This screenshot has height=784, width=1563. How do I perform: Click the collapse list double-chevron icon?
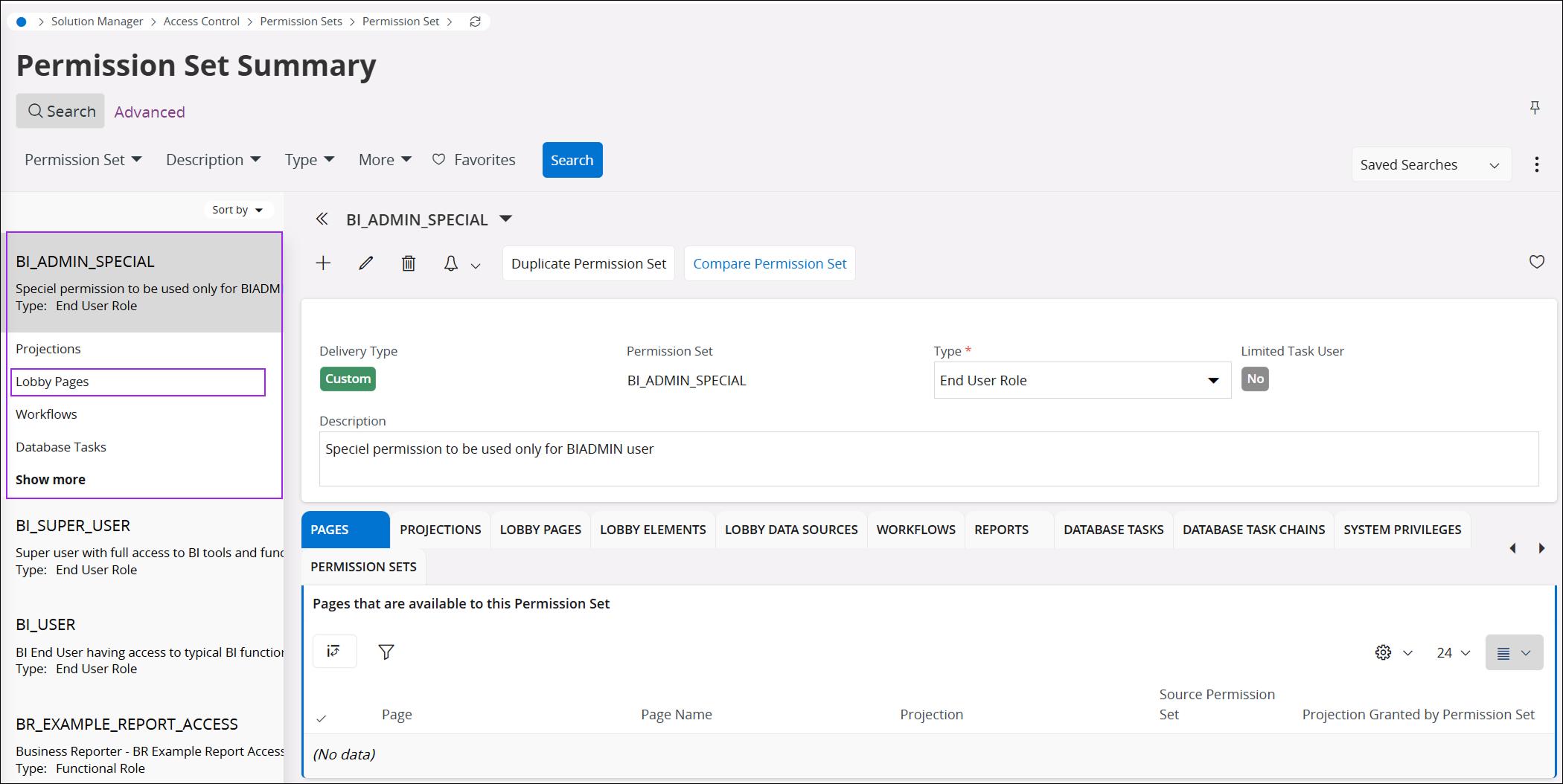coord(322,219)
